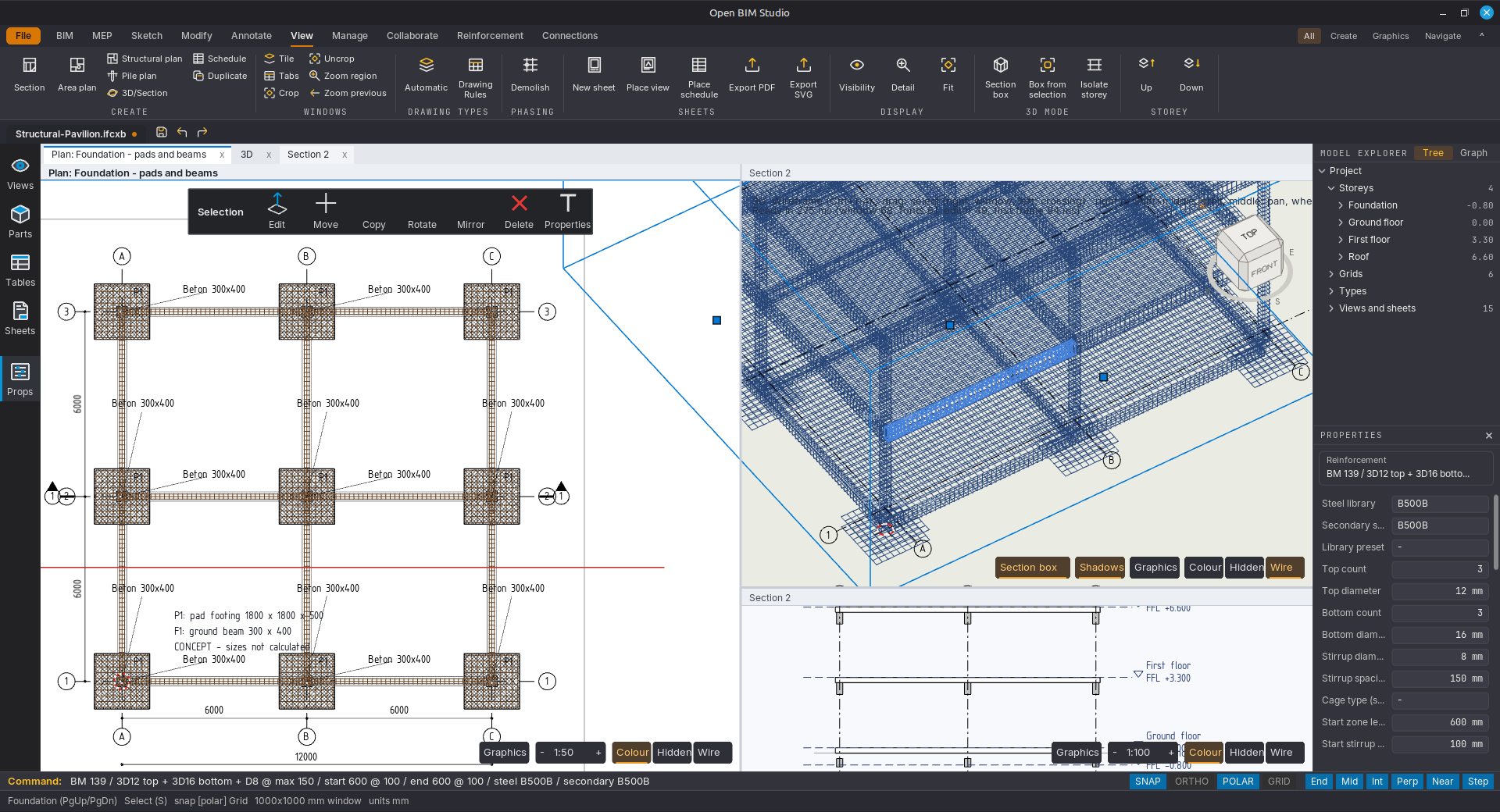Open the Tables sidebar panel
Screen dimensions: 1500x812
pos(20,270)
